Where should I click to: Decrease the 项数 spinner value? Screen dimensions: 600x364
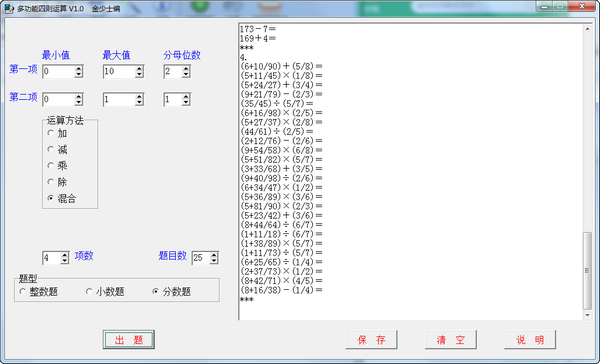[65, 261]
